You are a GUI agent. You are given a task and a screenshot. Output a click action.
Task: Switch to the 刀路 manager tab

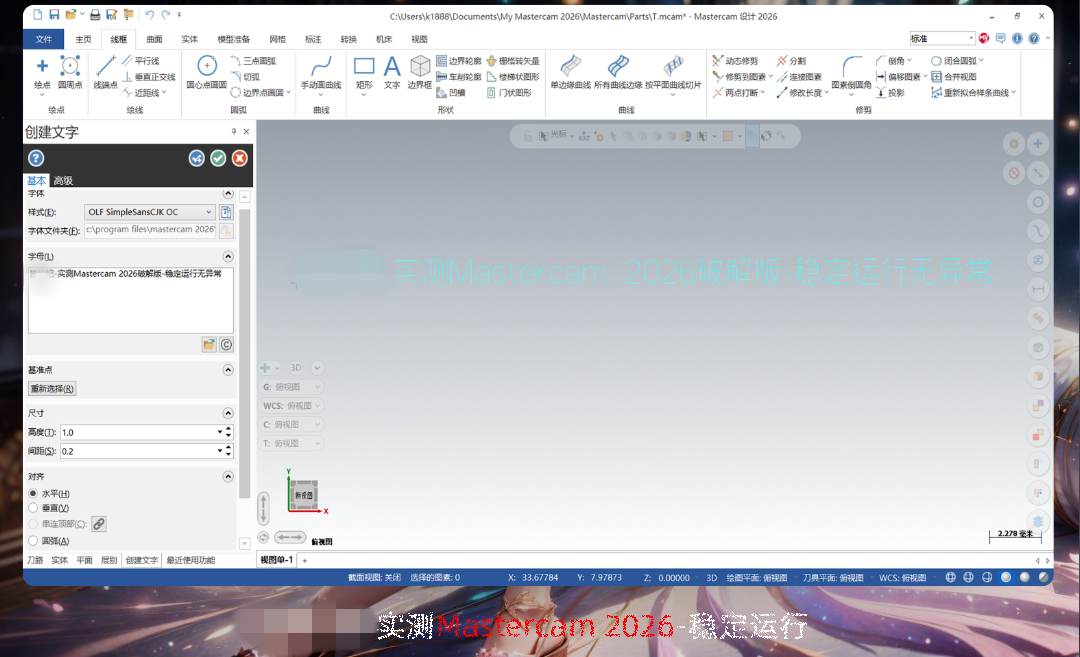35,561
